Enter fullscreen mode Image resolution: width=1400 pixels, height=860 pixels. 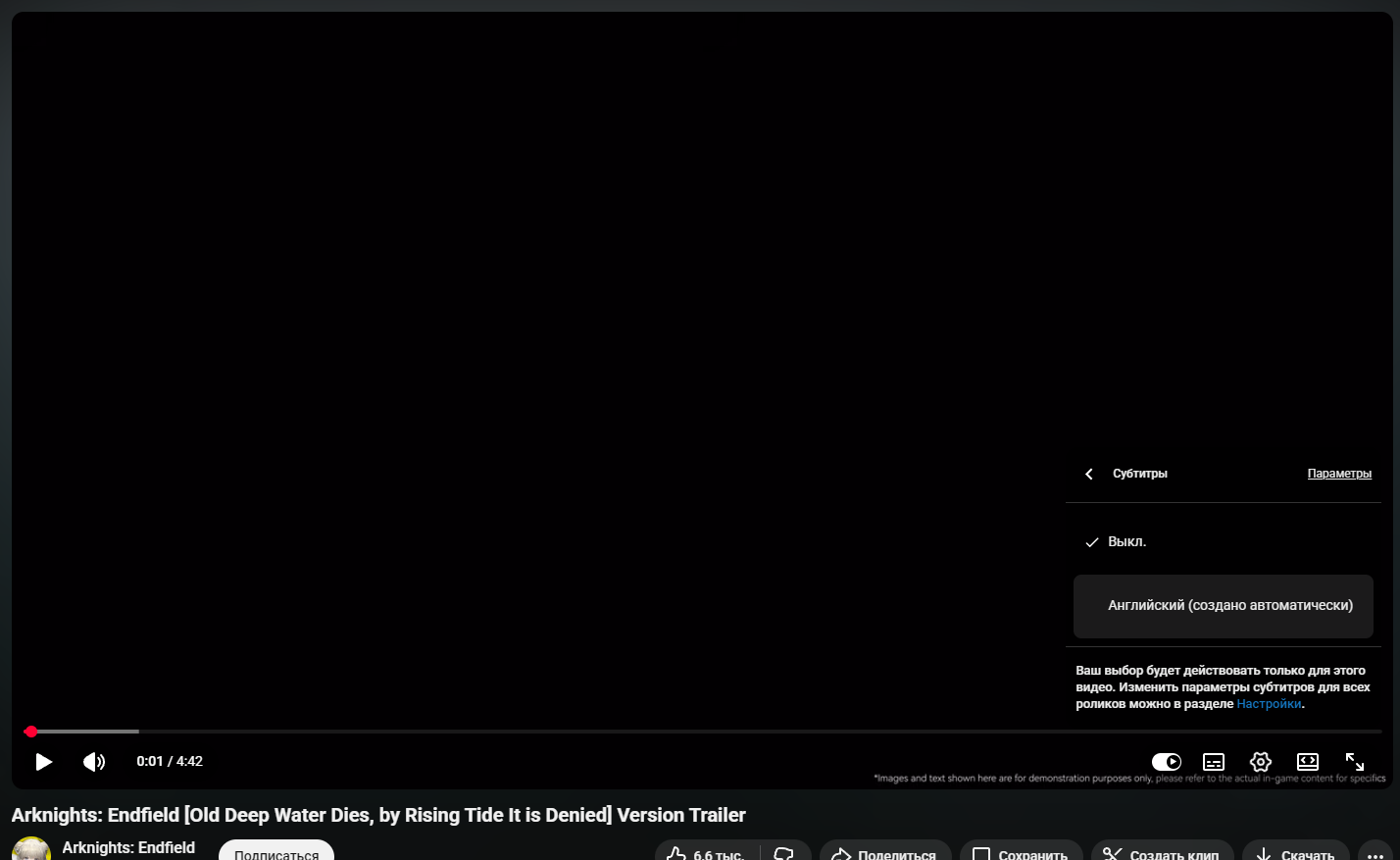click(x=1355, y=762)
